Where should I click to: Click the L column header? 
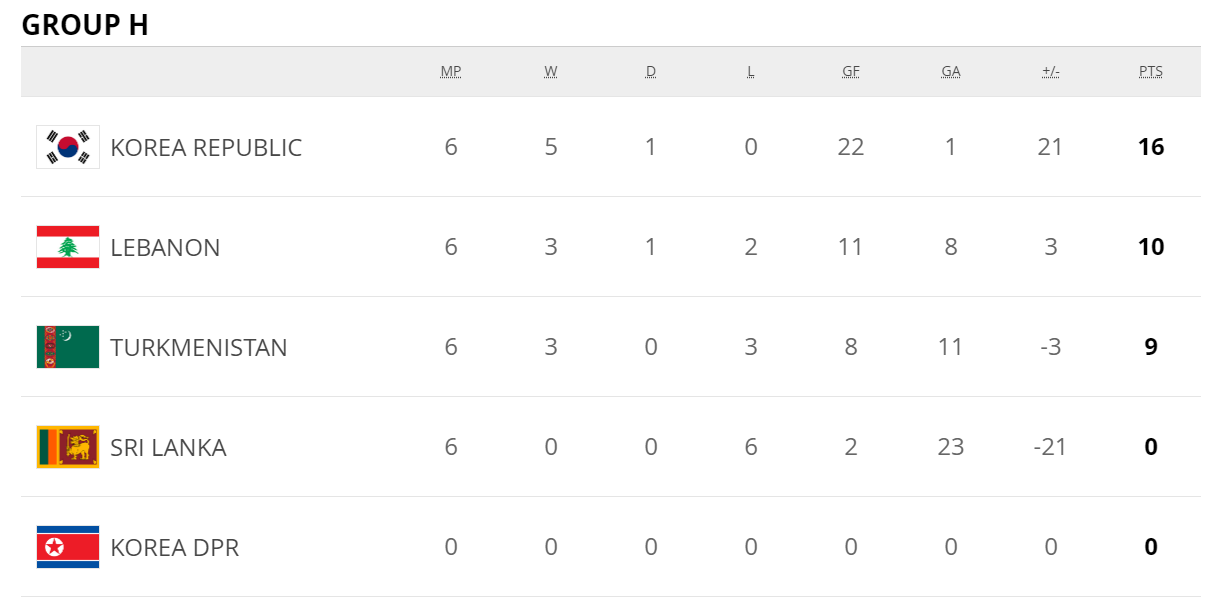[x=751, y=72]
